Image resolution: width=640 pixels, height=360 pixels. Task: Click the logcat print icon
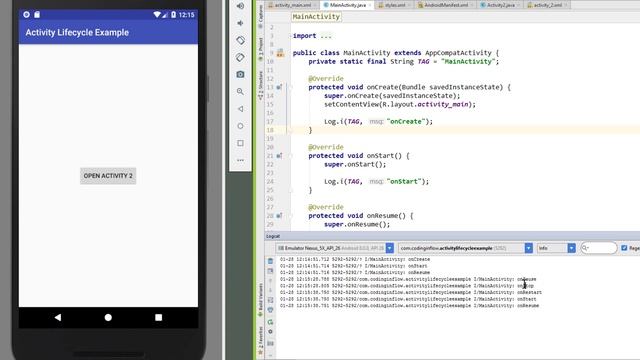[270, 310]
